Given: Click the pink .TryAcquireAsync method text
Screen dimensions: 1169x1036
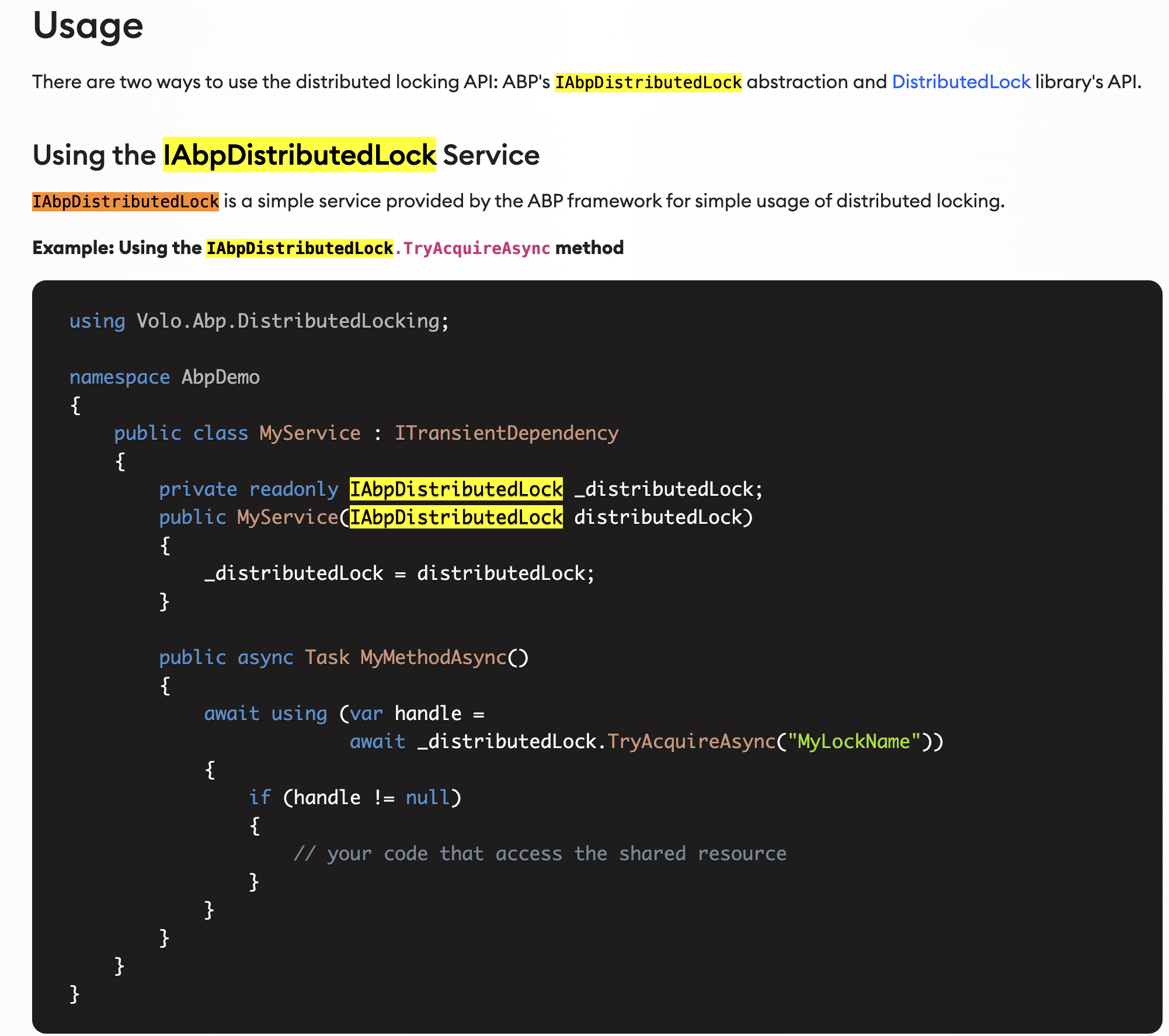Looking at the screenshot, I should (472, 248).
